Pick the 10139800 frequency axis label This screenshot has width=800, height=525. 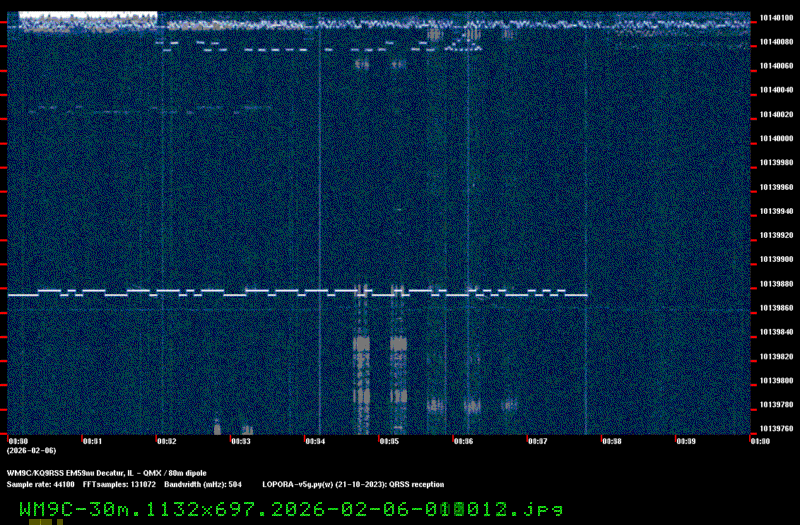pyautogui.click(x=777, y=381)
